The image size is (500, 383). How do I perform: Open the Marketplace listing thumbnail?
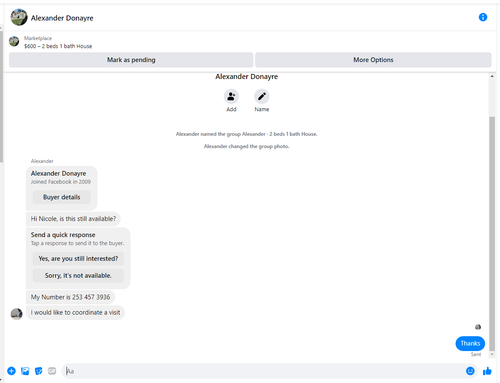14,41
